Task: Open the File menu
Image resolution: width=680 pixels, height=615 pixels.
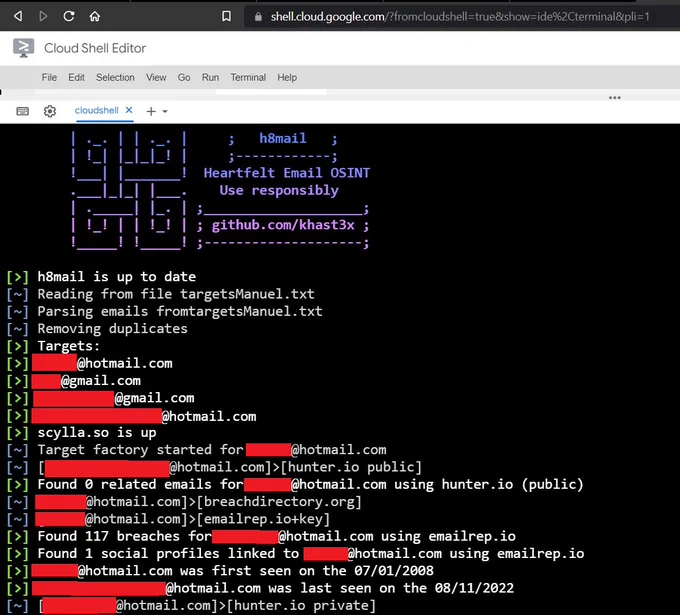Action: point(49,77)
